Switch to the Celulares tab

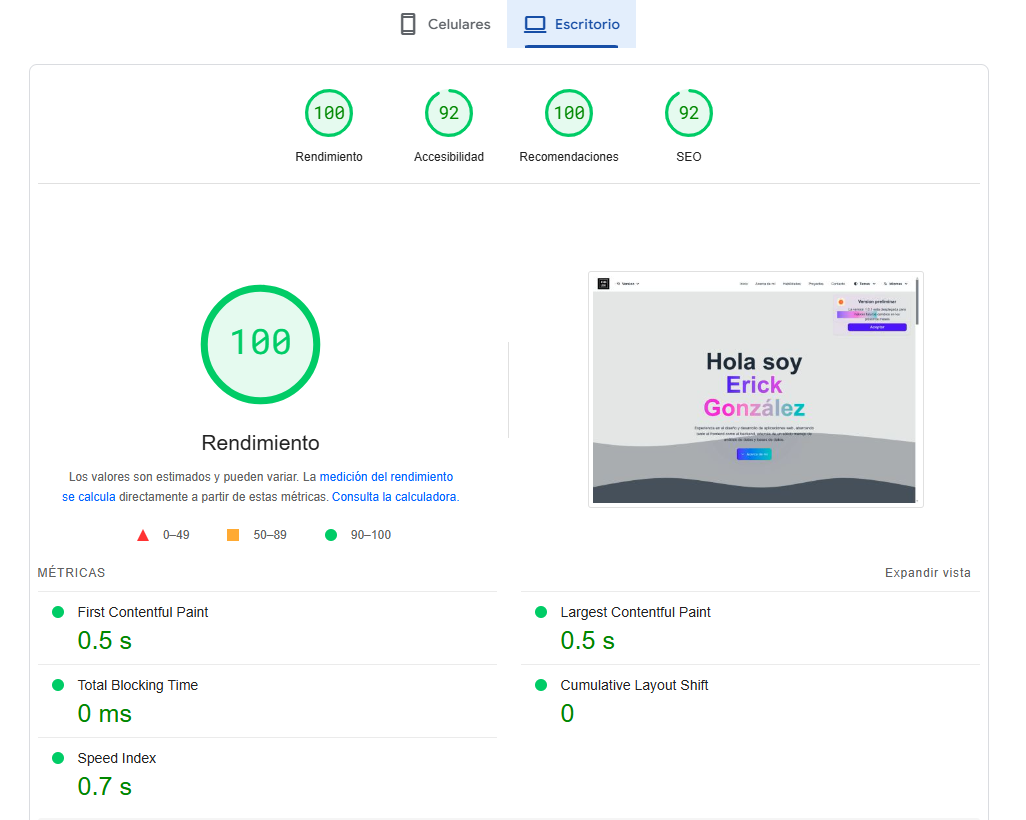click(445, 23)
